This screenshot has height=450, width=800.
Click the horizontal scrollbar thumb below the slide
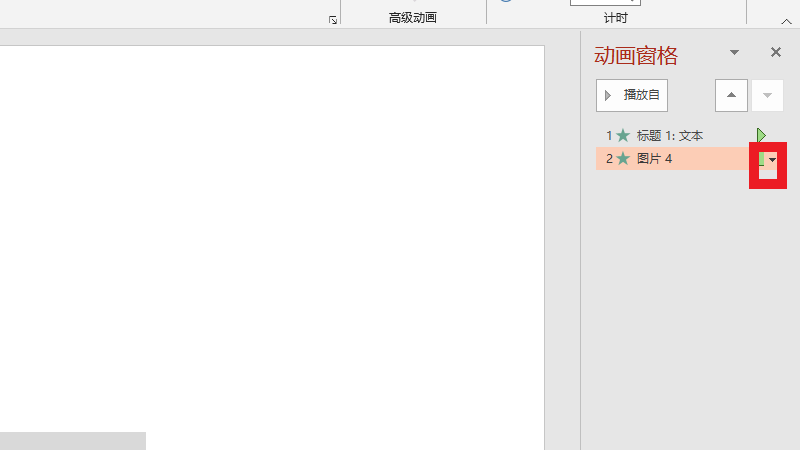pos(72,440)
